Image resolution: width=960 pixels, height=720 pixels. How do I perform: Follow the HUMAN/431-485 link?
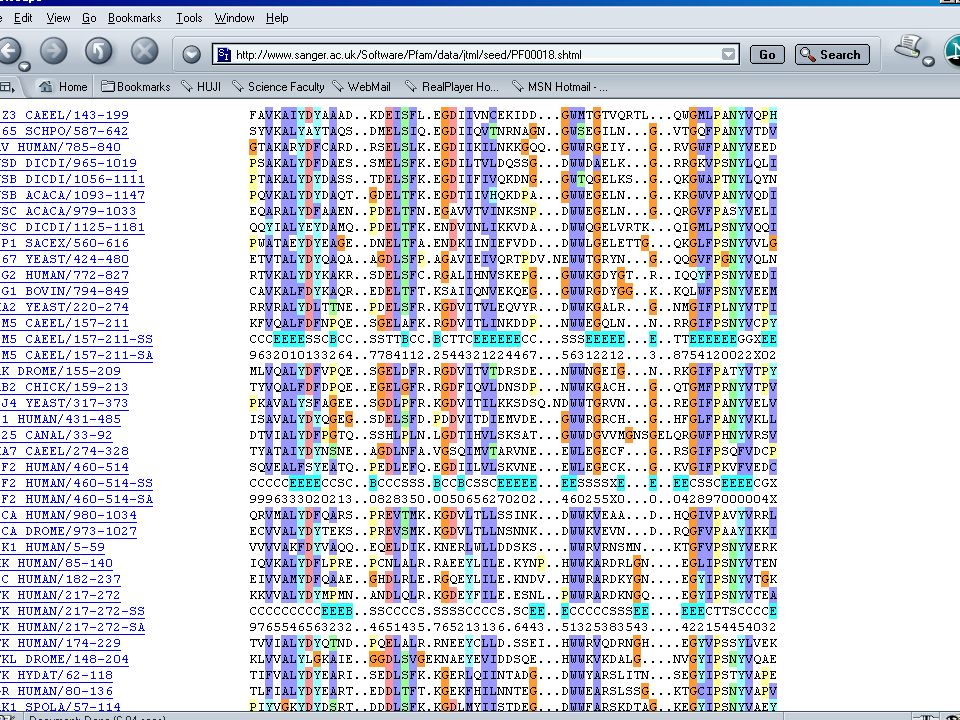61,419
